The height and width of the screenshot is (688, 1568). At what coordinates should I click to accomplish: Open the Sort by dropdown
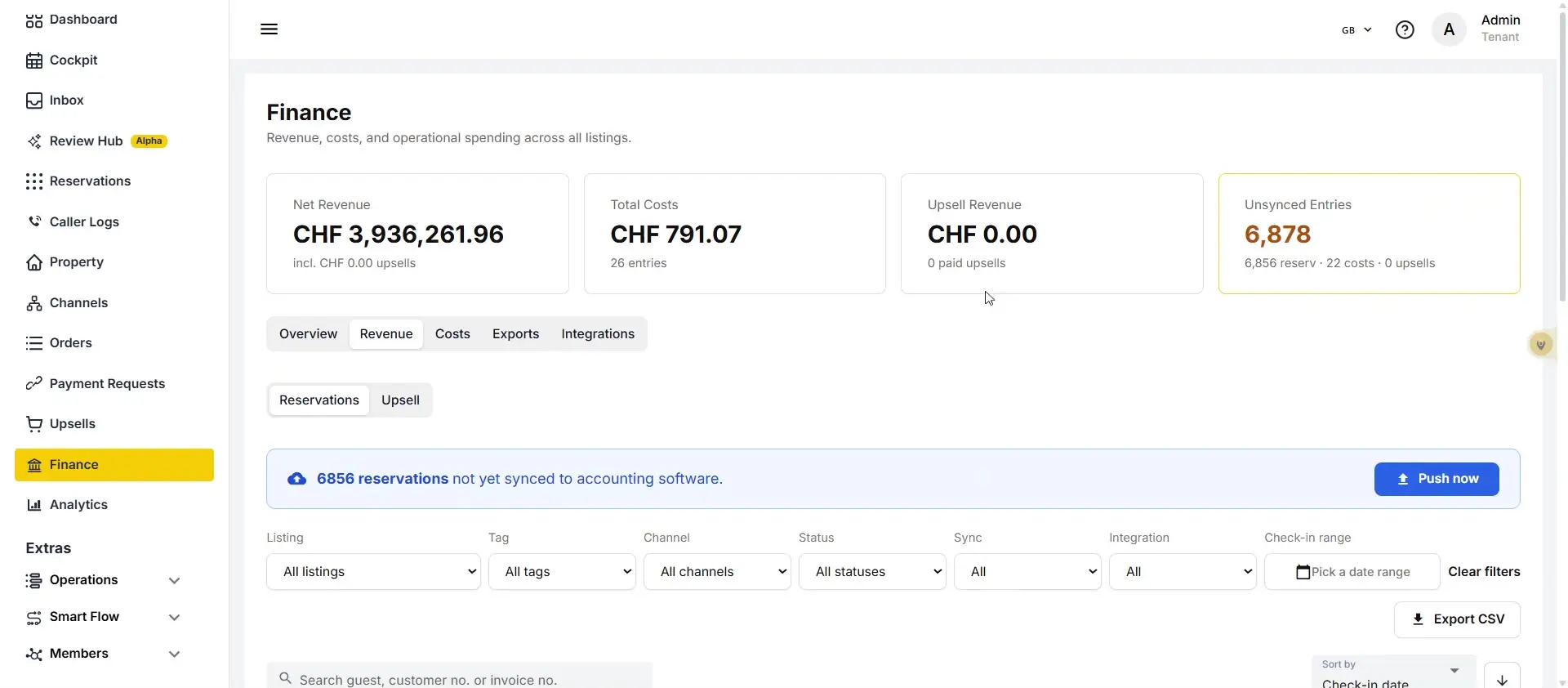click(1393, 673)
